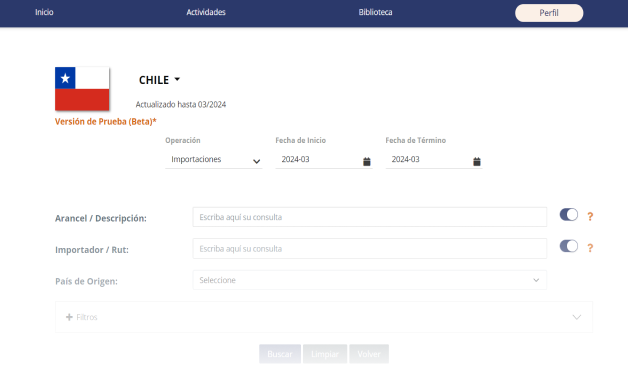Toggle the Arancel / Descripción switch
Screen dimensions: 628x380
(x=569, y=215)
